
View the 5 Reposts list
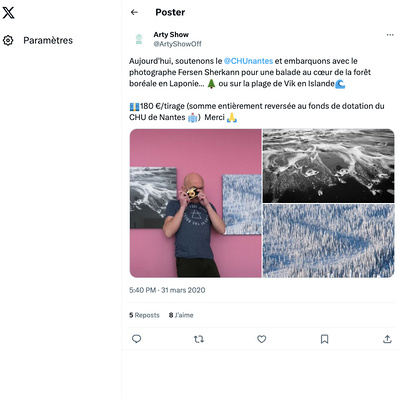click(144, 315)
